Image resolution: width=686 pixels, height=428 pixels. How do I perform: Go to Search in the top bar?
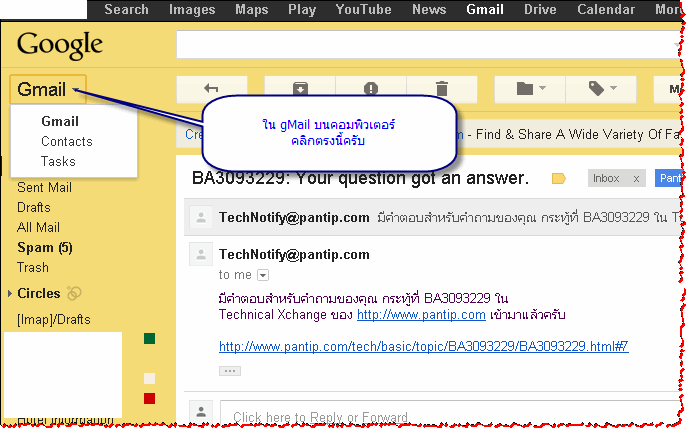126,10
